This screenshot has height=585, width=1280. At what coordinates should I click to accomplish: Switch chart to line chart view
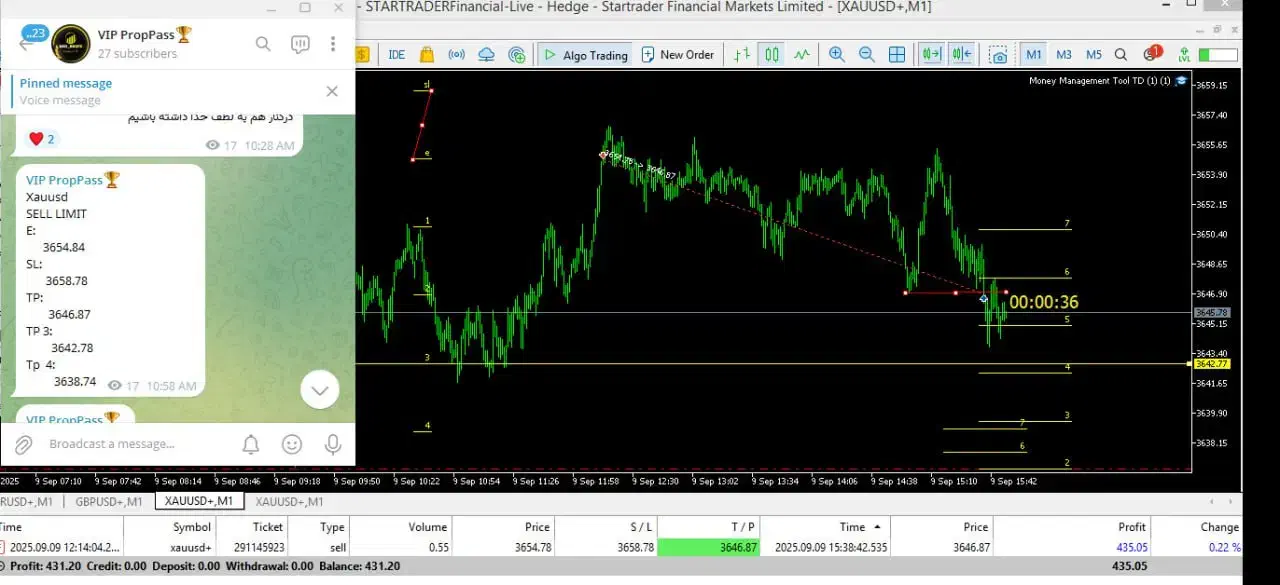(802, 55)
